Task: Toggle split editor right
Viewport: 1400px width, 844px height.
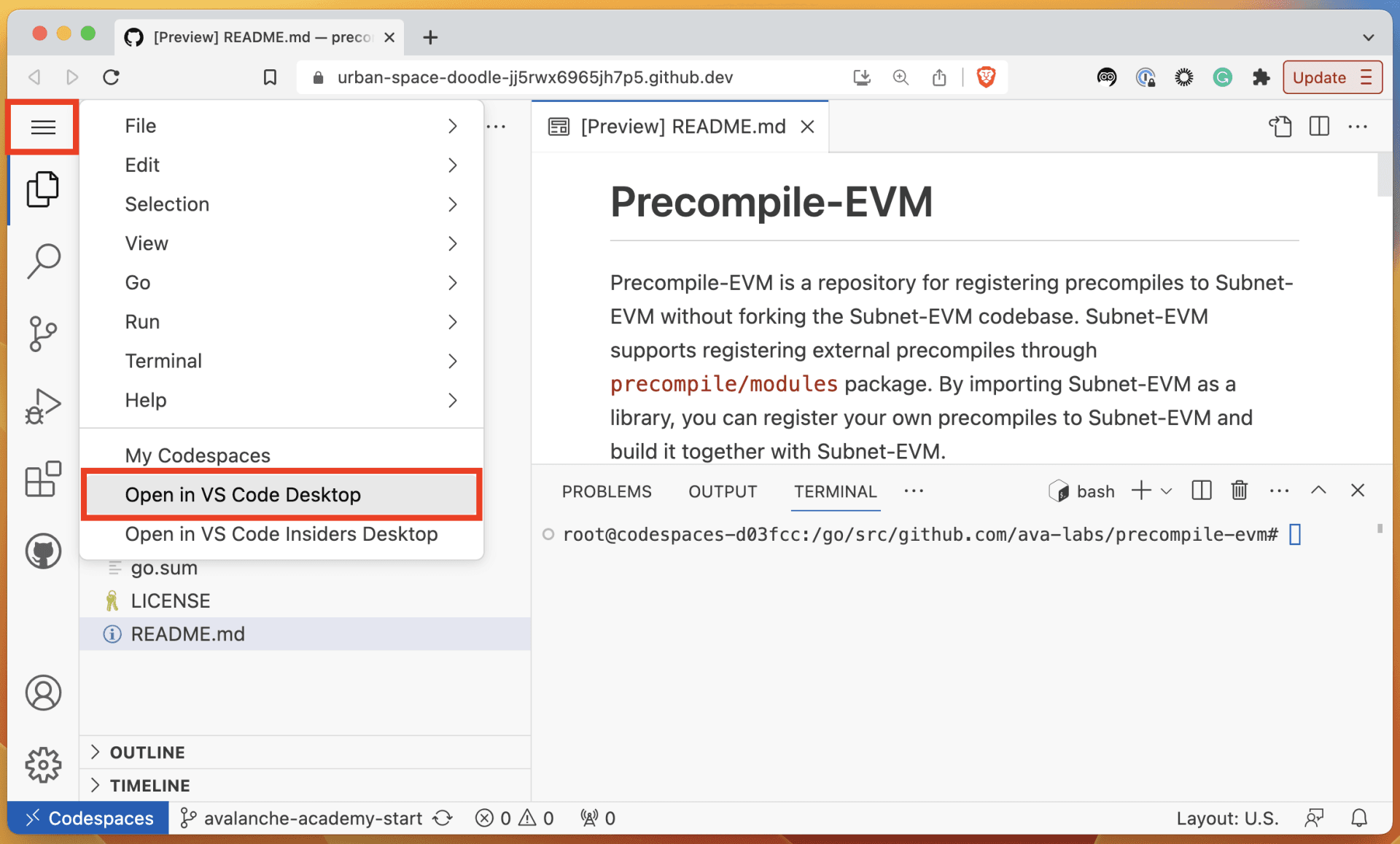Action: pyautogui.click(x=1318, y=126)
